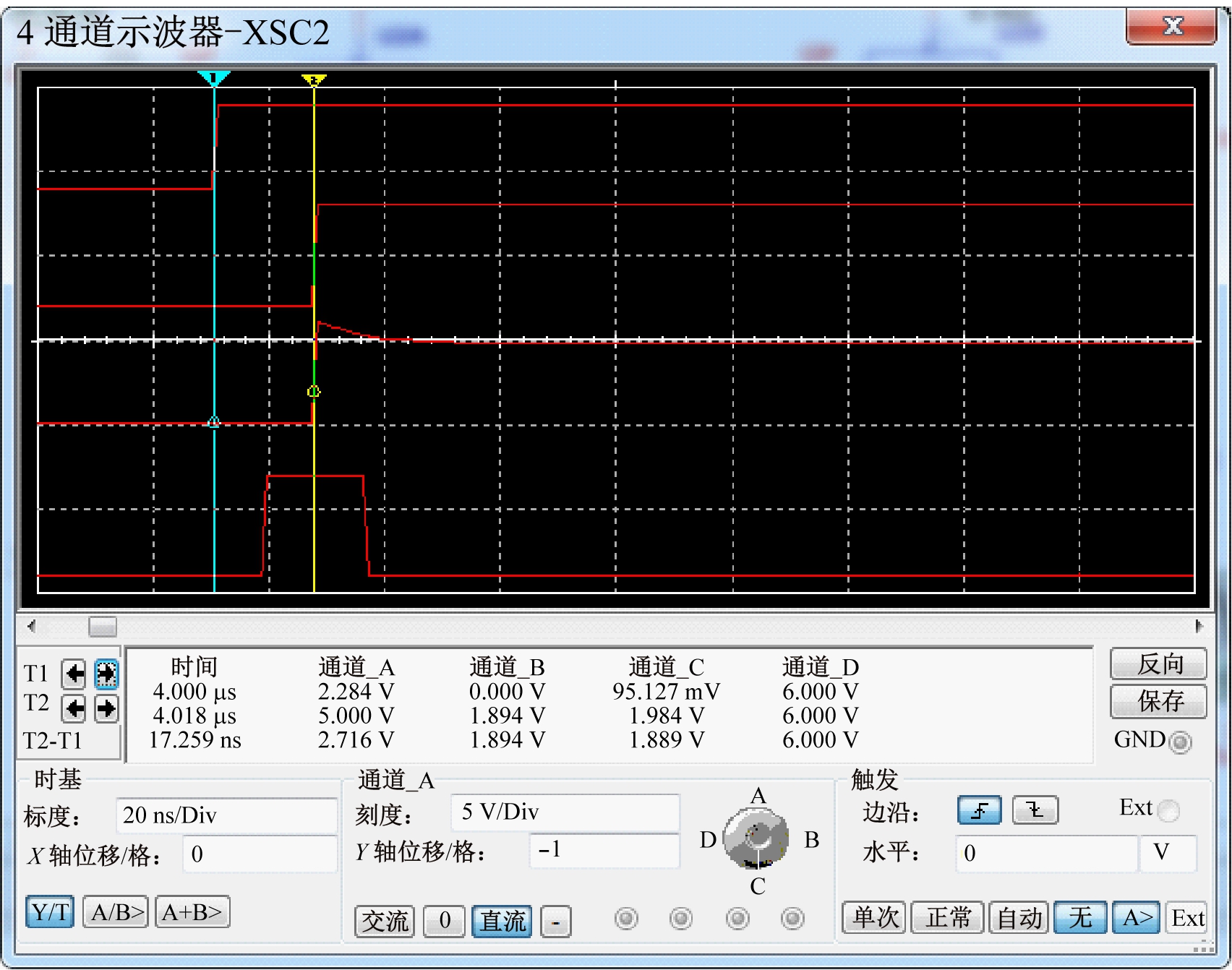Click the horizontal waveform scrollbar thumb
Viewport: 1232px width, 970px height.
tap(102, 626)
